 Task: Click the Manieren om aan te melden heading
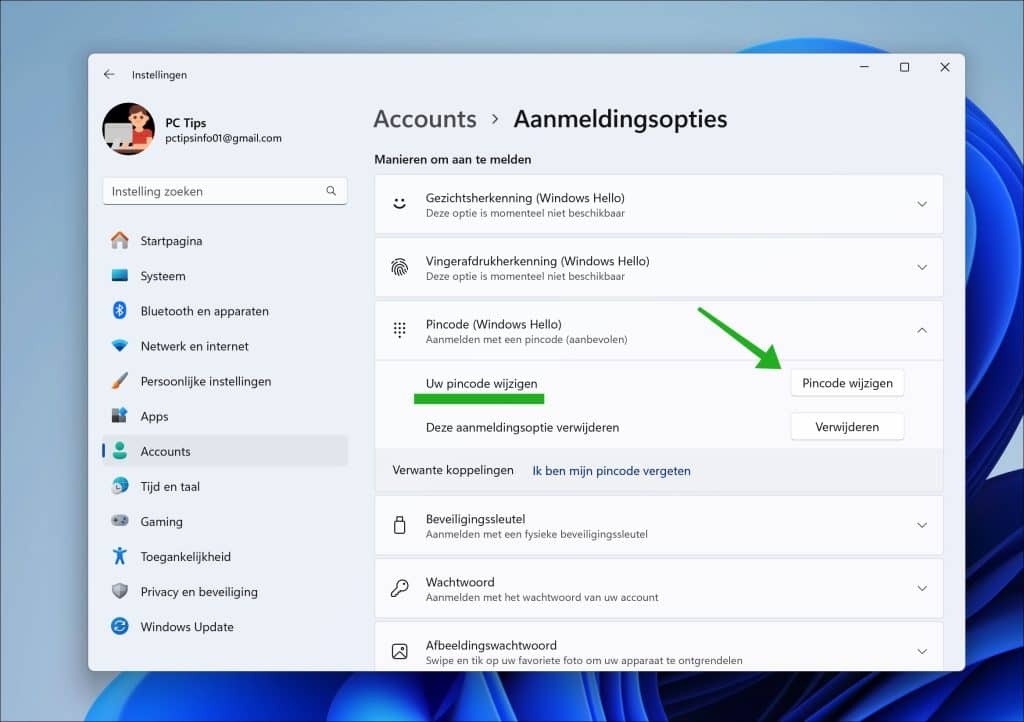pos(453,159)
